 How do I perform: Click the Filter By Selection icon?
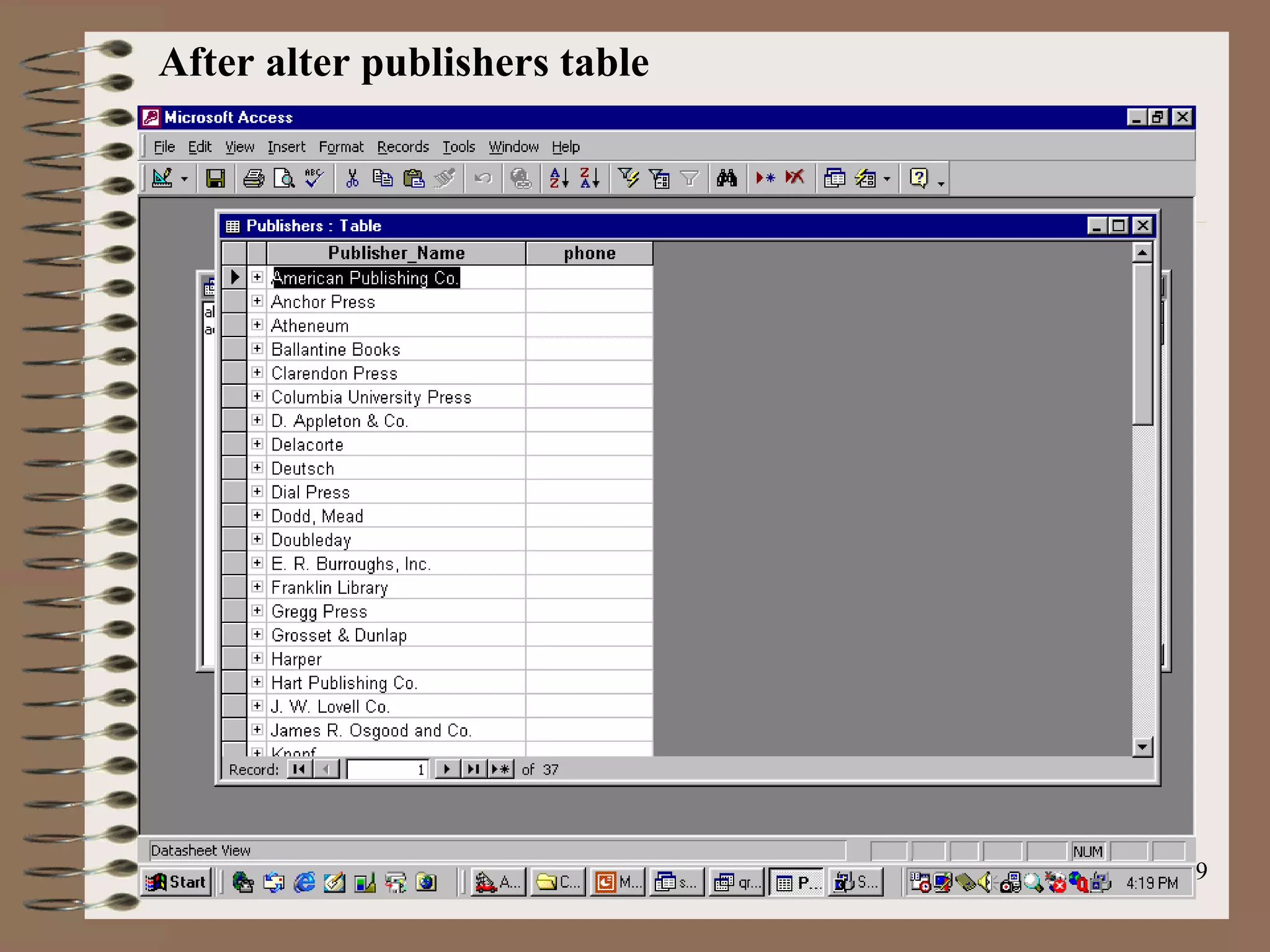coord(628,179)
